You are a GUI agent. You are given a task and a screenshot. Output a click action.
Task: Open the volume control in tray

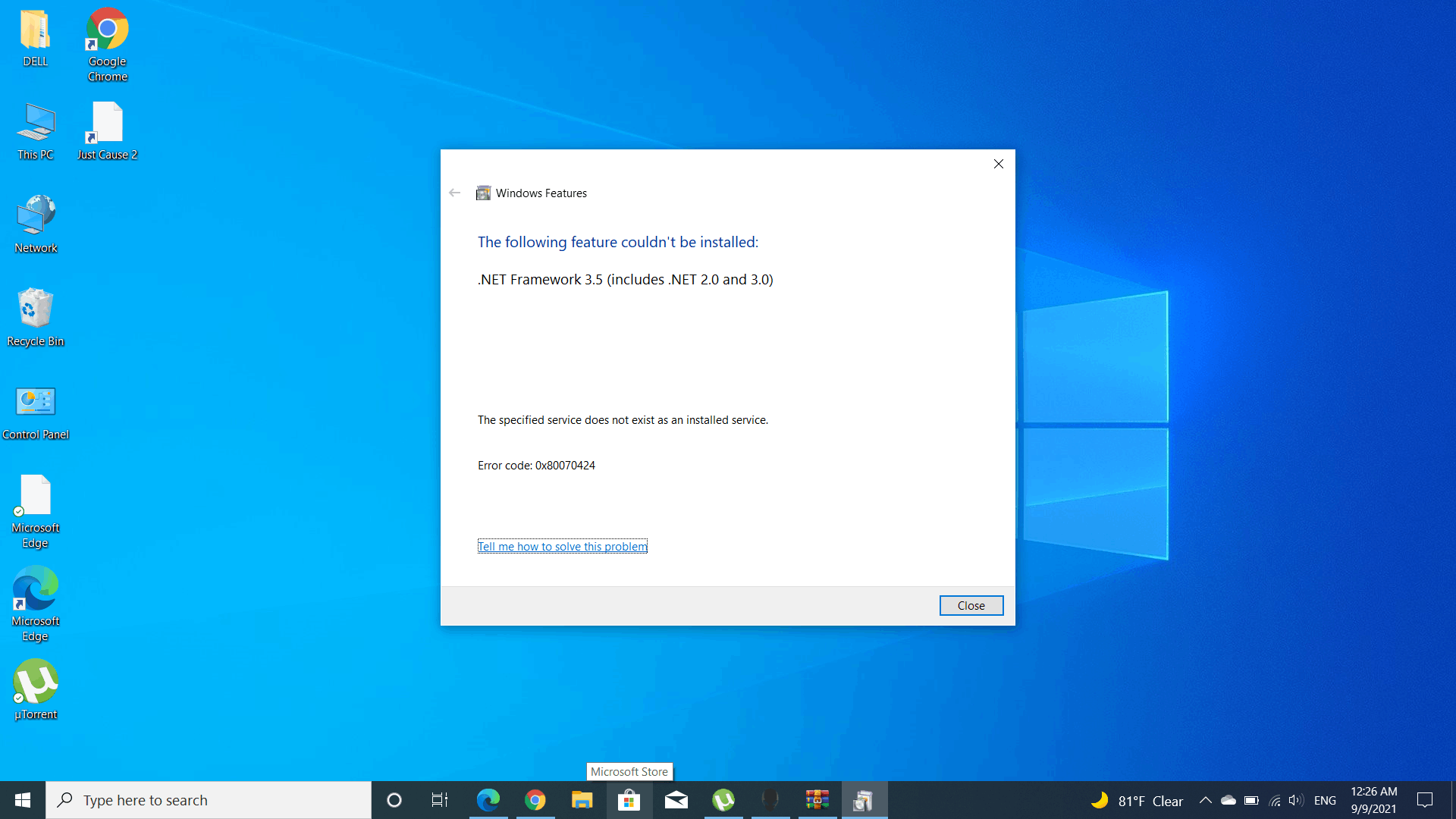pyautogui.click(x=1296, y=800)
